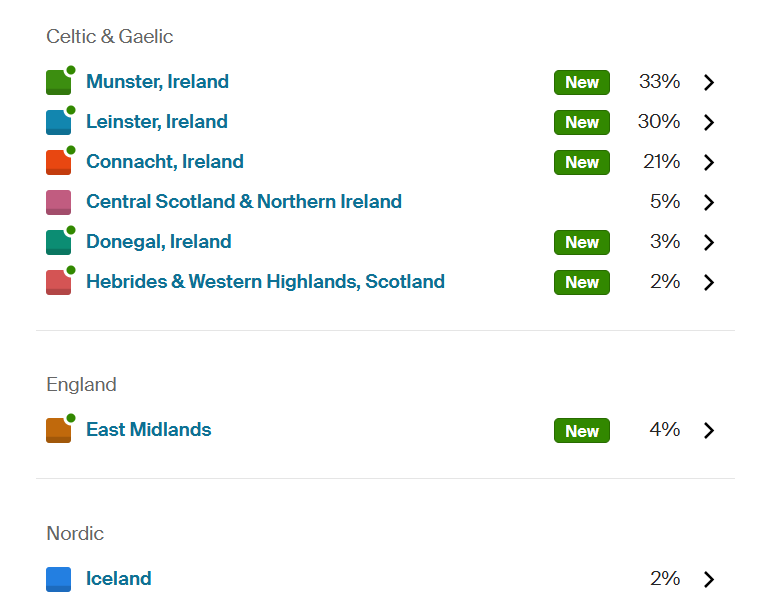
Task: Open the Iceland region link
Action: click(x=119, y=578)
